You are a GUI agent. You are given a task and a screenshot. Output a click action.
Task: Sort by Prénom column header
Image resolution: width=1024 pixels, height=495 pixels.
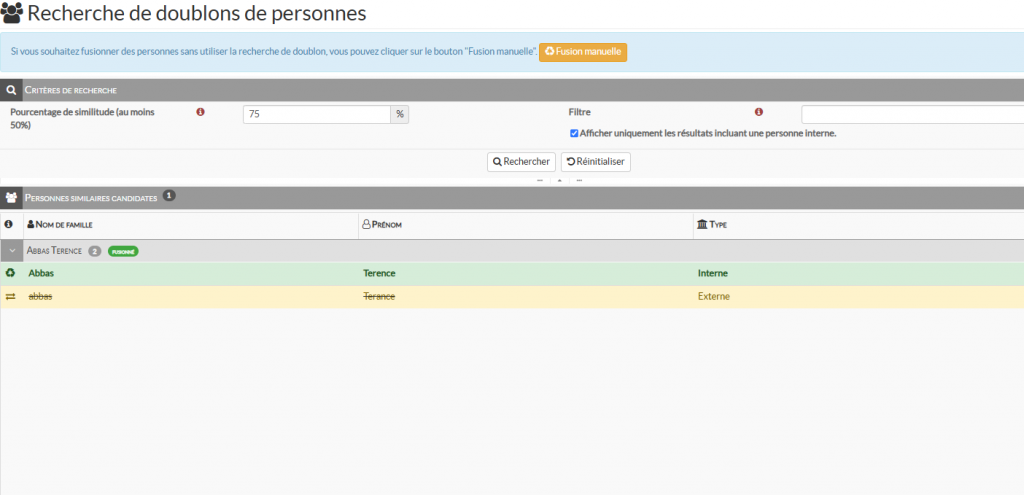point(385,225)
